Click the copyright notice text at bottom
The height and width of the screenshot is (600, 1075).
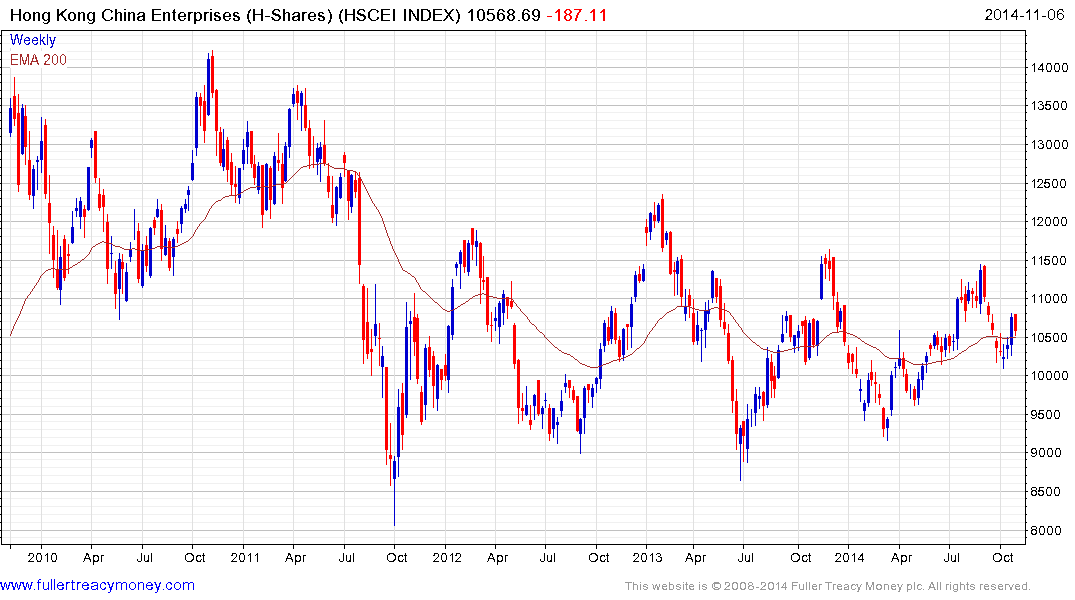pyautogui.click(x=828, y=586)
